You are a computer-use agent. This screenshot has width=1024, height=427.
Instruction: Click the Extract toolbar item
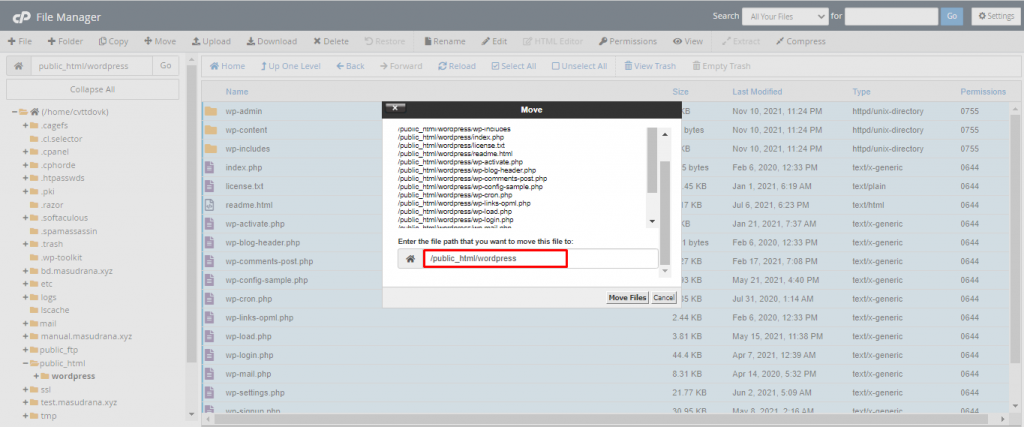[x=741, y=41]
